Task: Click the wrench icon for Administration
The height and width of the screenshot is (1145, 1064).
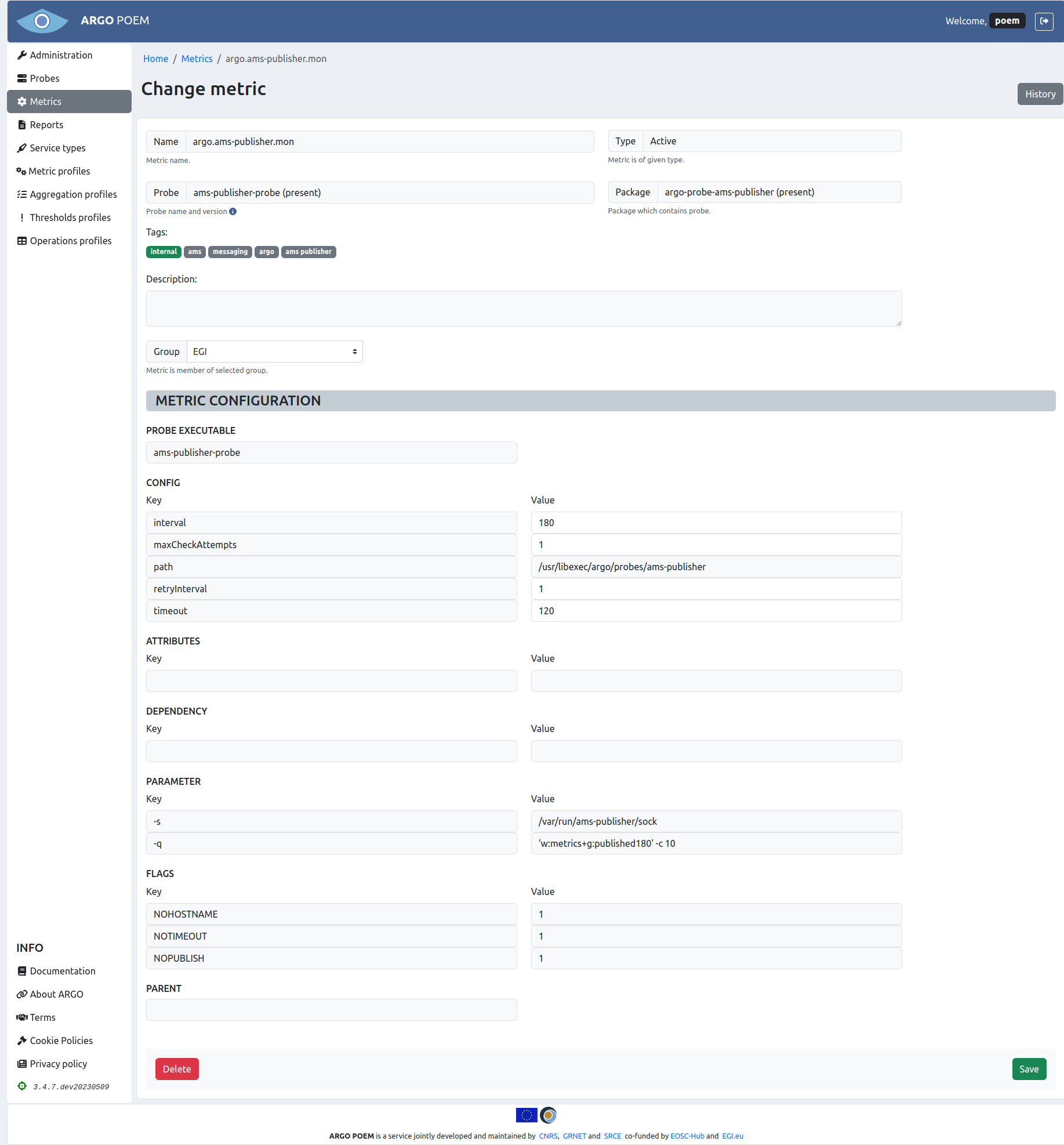Action: (22, 55)
